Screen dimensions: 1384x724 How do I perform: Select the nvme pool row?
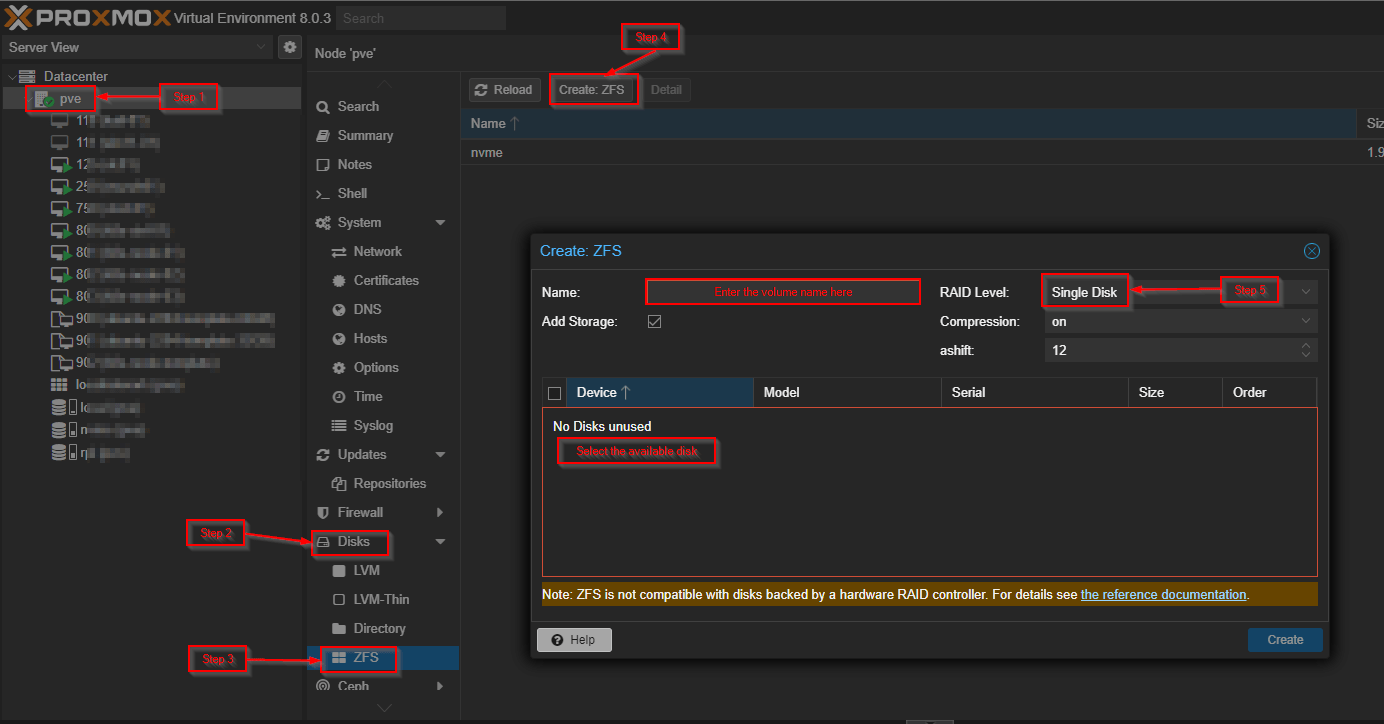pos(922,152)
